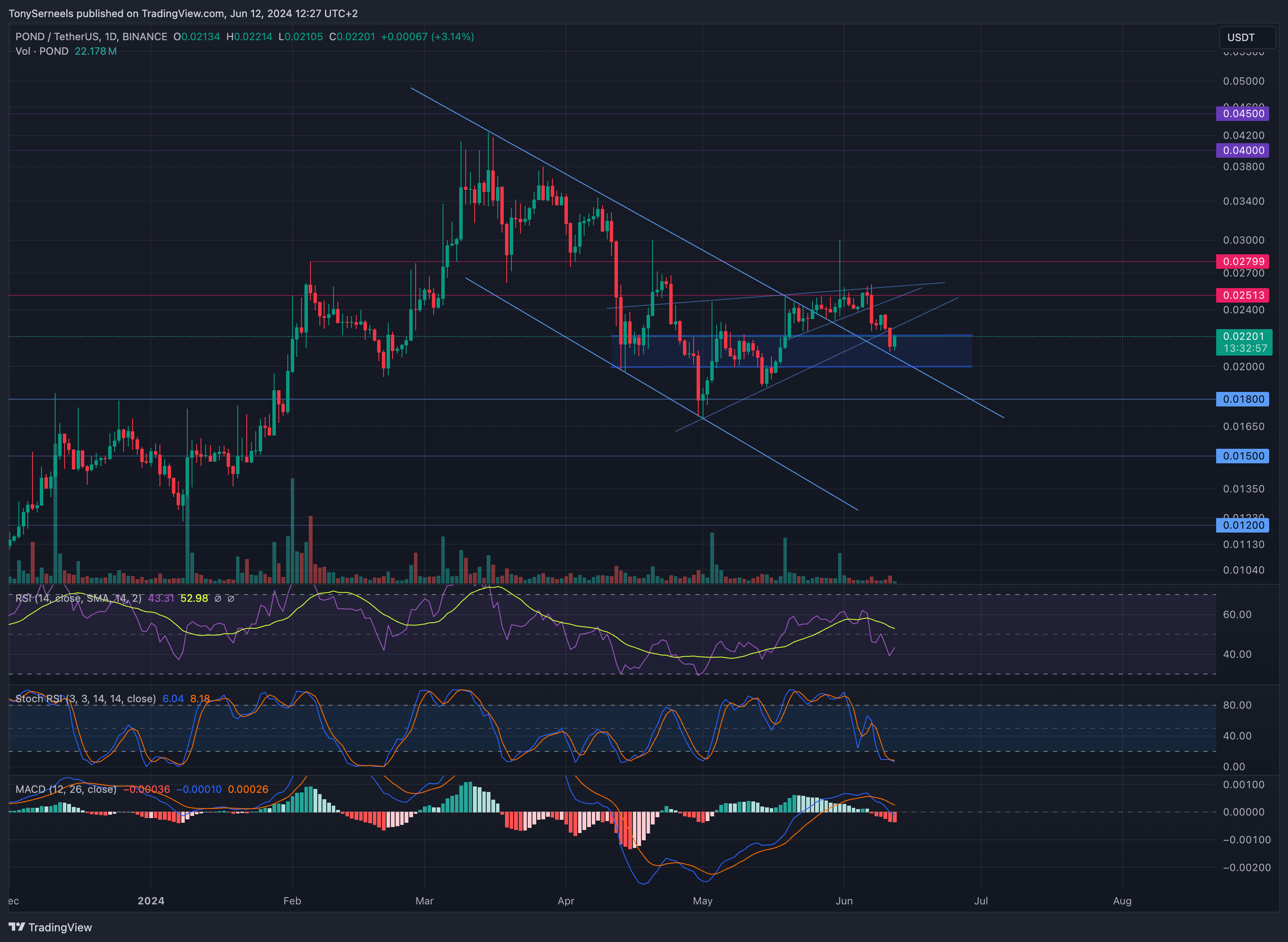Click the Stoch RSI K value 6.04
Screen dimensions: 1288x942
click(x=173, y=699)
